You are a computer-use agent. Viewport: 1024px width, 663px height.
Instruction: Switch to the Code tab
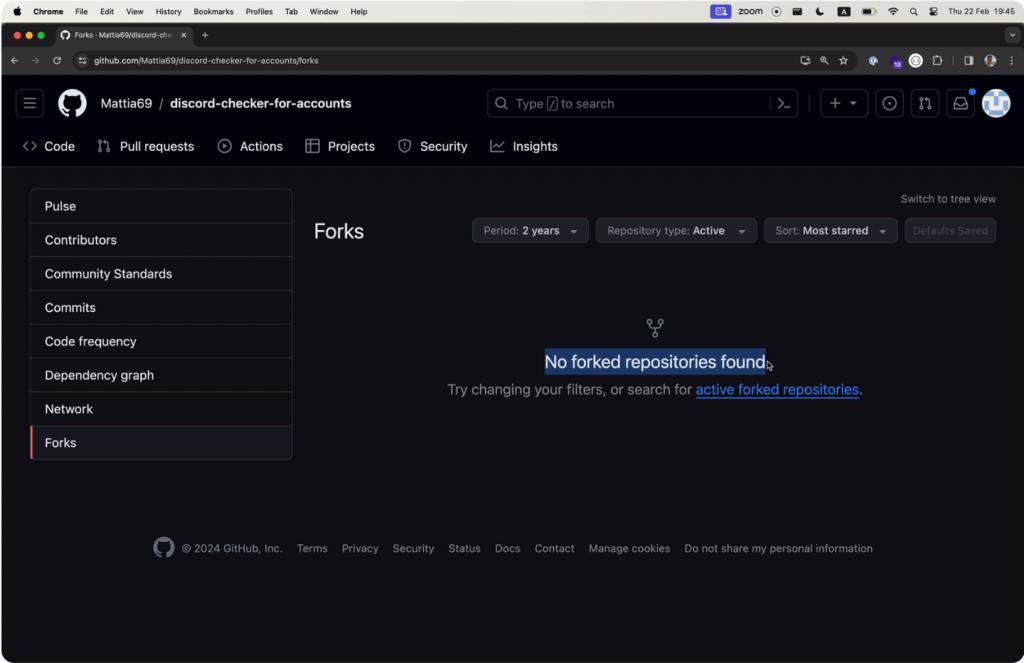[x=48, y=146]
